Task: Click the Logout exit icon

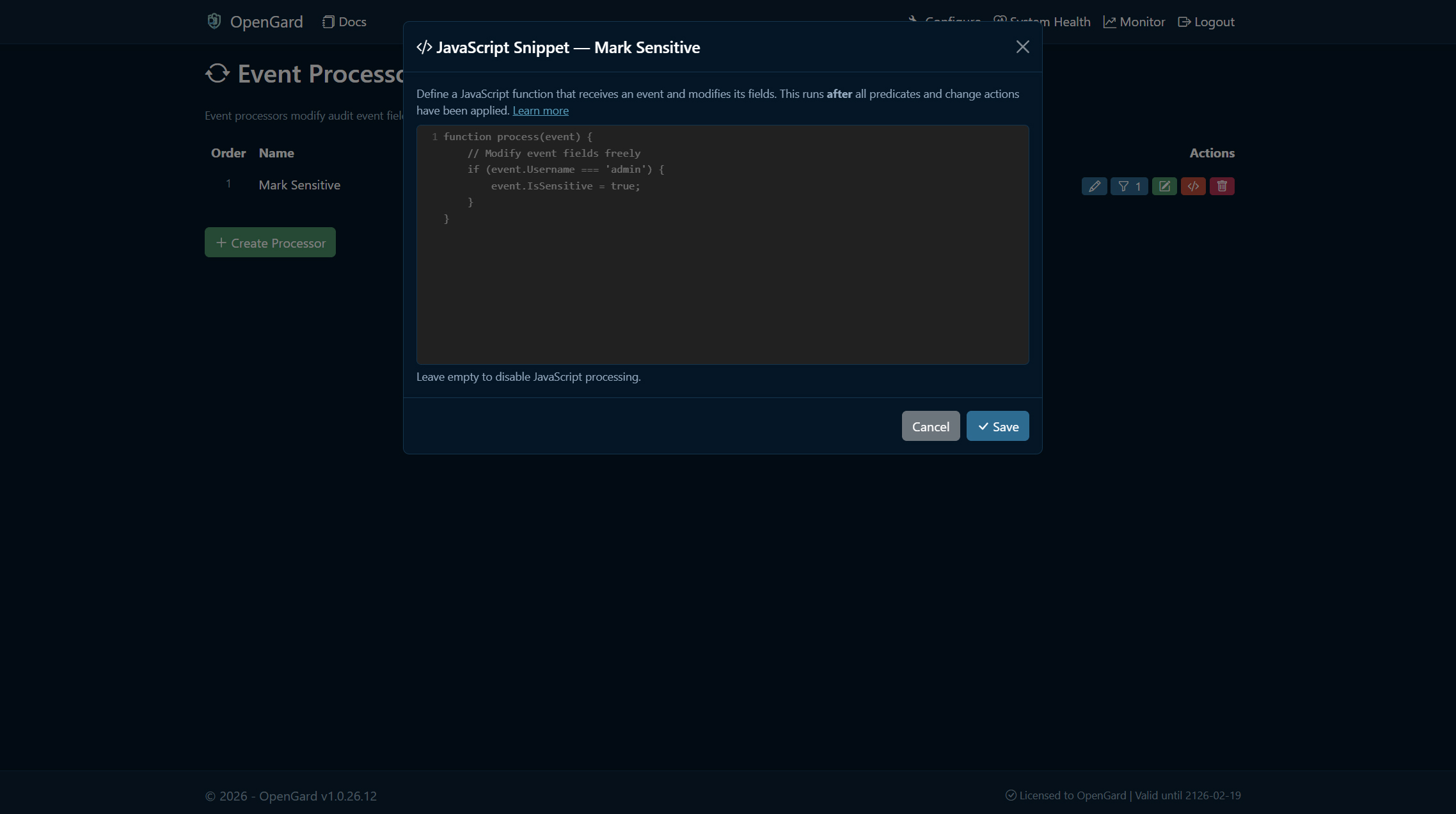Action: pos(1184,21)
